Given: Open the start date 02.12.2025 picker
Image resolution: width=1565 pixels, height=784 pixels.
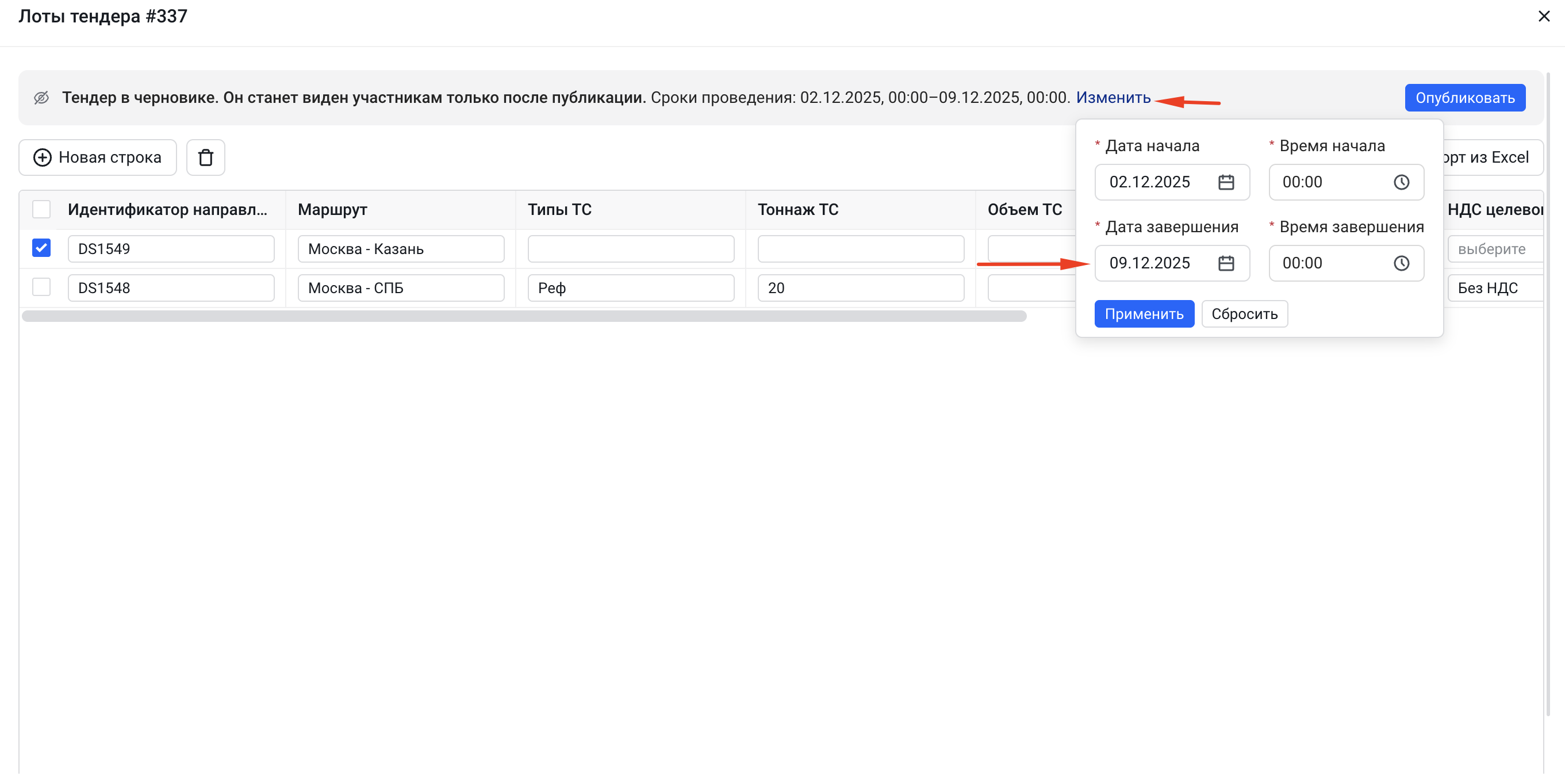Looking at the screenshot, I should coord(1149,182).
